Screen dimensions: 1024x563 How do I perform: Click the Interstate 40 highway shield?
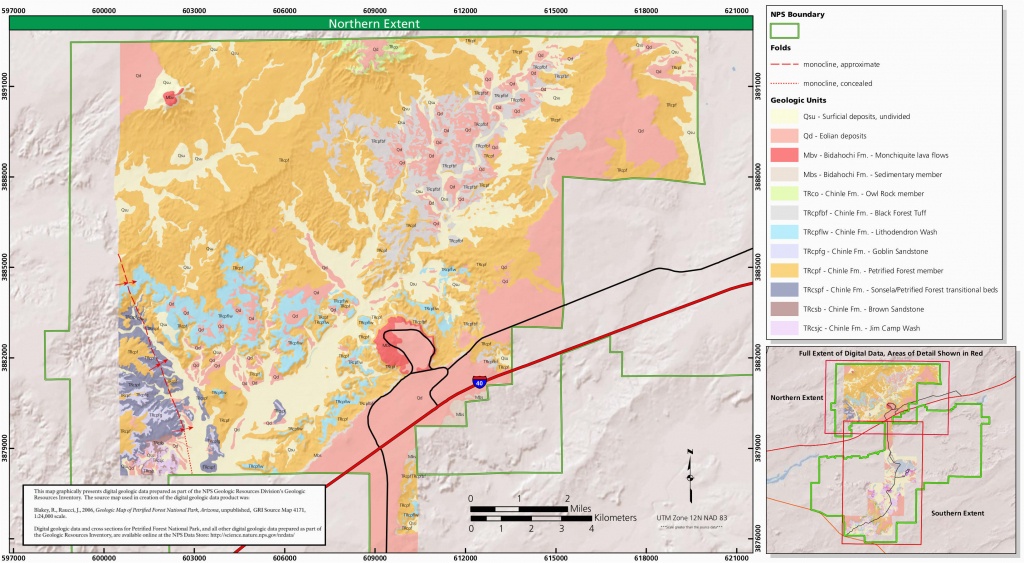click(480, 382)
